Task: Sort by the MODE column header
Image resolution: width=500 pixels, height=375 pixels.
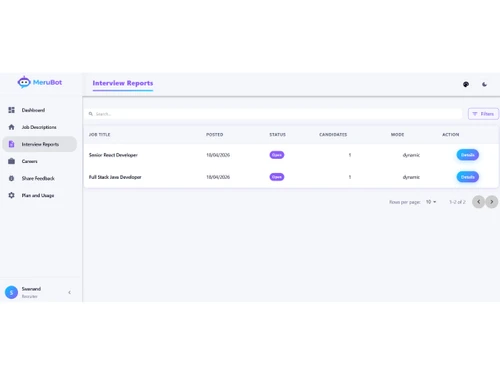Action: tap(397, 135)
